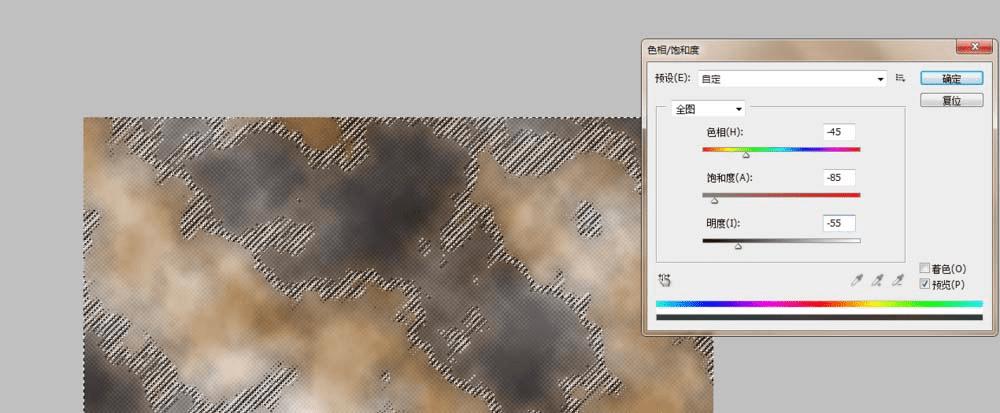The image size is (1000, 413).
Task: Click the 饱和度(A) label
Action: [730, 178]
